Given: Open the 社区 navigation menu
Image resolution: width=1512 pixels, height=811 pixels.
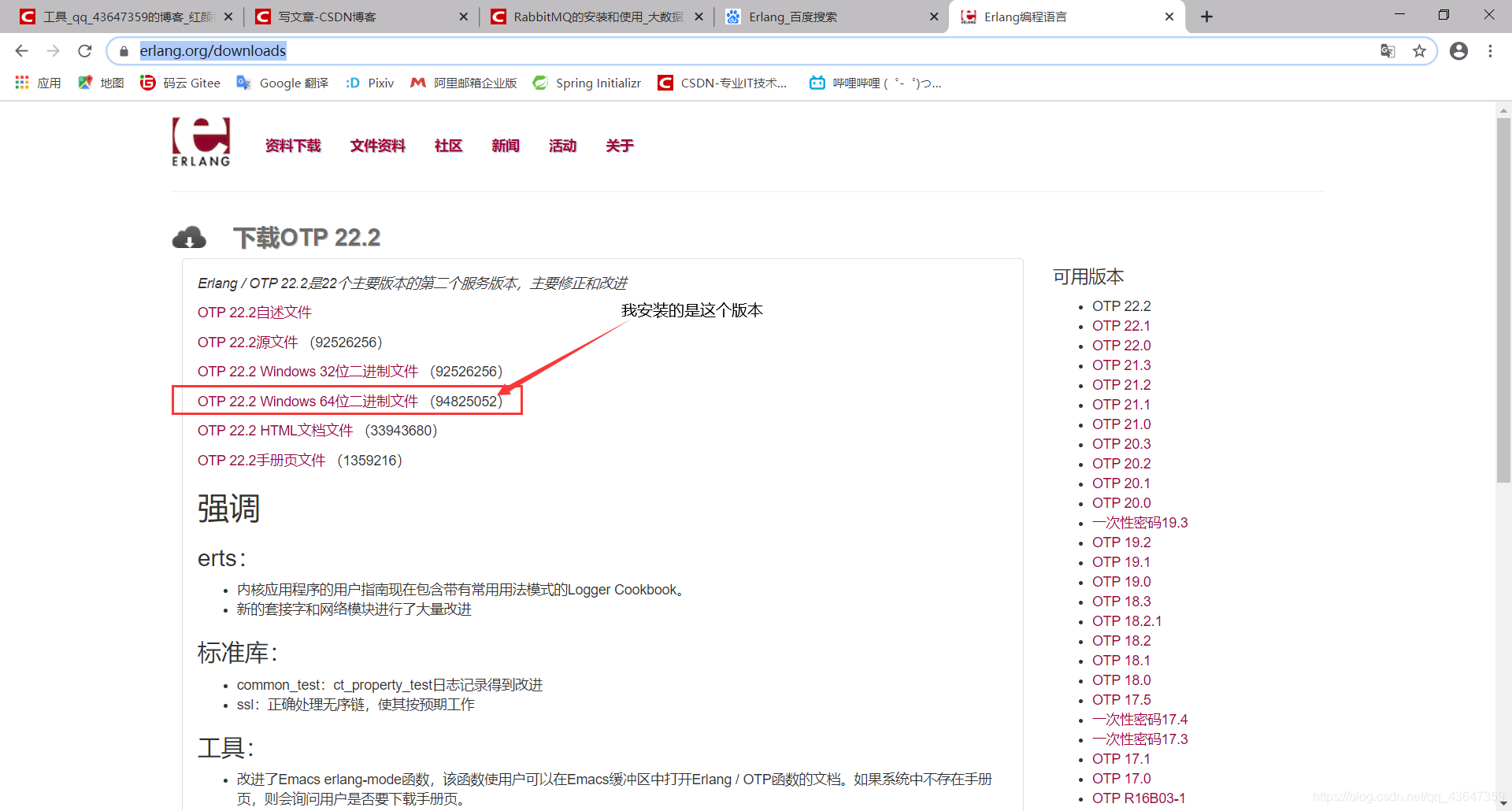Looking at the screenshot, I should tap(449, 146).
